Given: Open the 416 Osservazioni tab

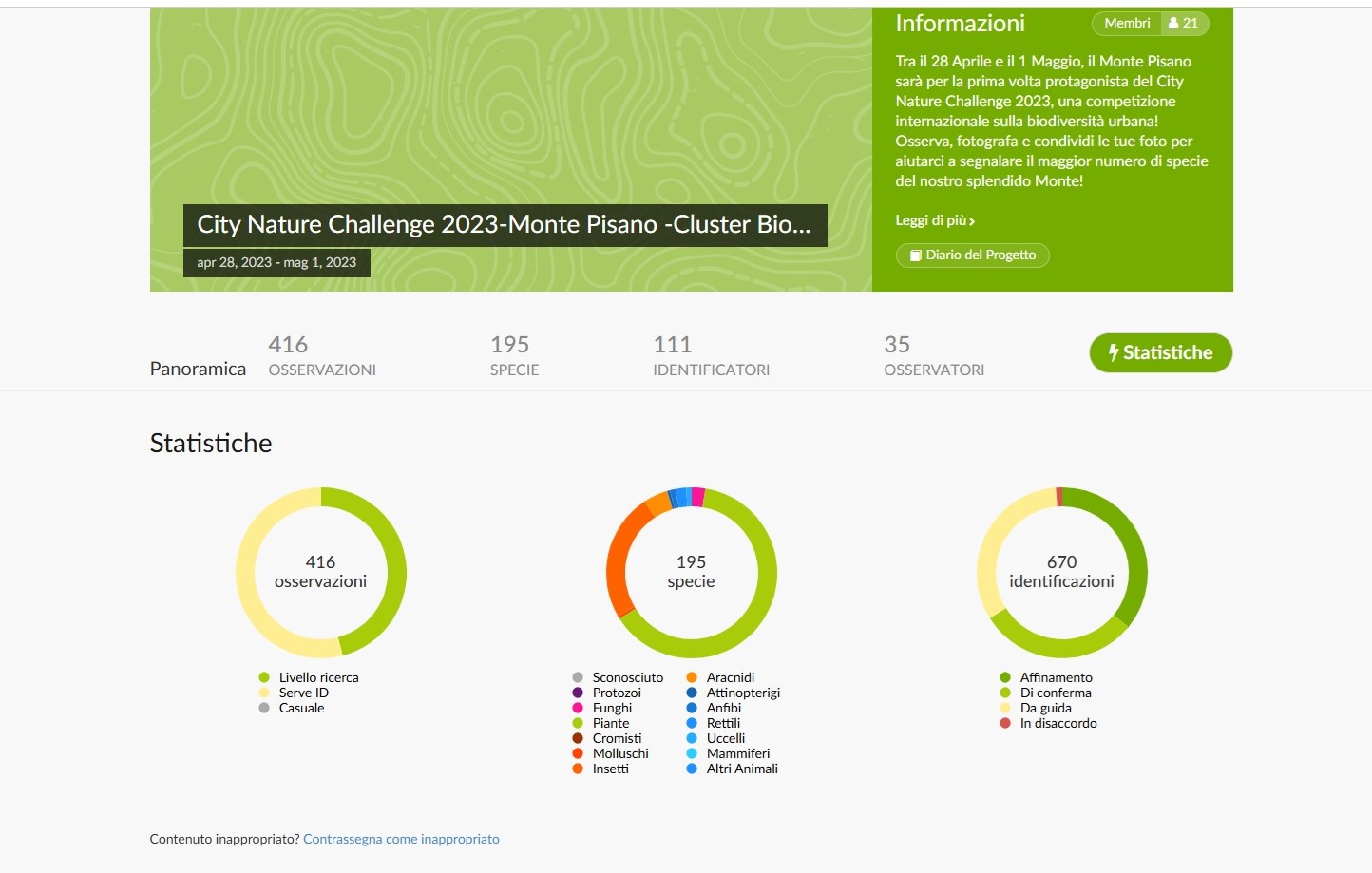Looking at the screenshot, I should 322,355.
